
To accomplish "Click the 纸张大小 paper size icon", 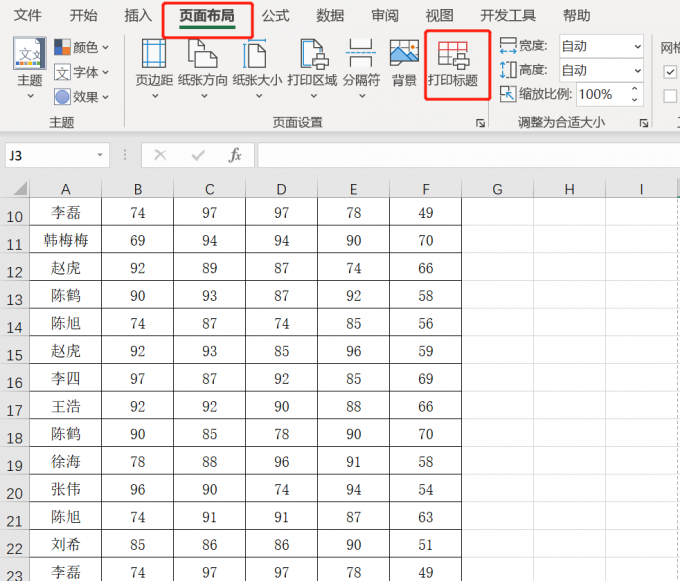I will [257, 53].
